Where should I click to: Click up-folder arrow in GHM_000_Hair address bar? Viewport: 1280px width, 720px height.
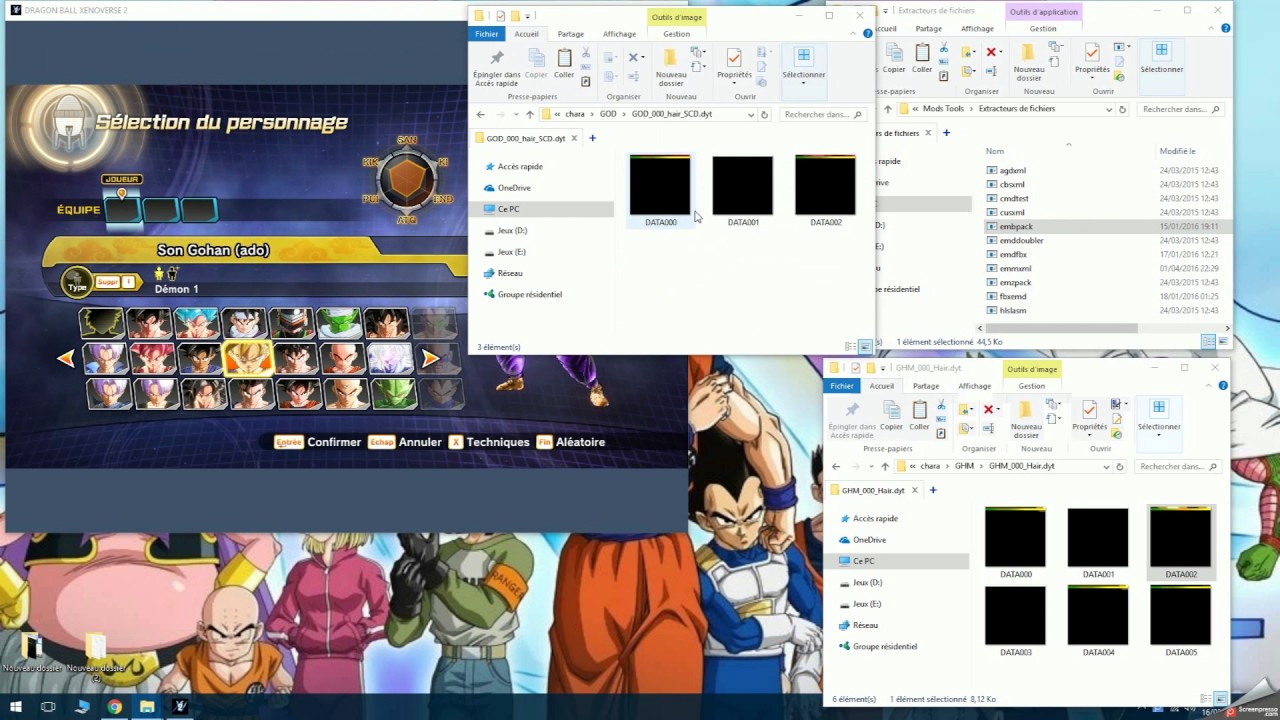(x=885, y=466)
